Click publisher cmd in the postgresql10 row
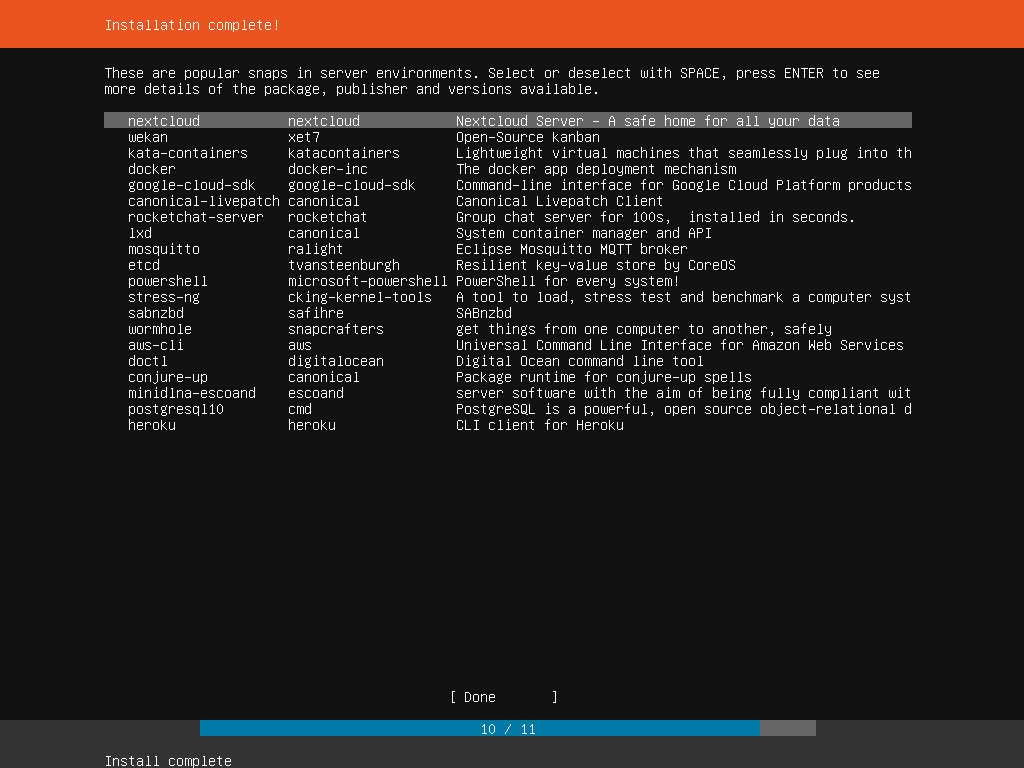This screenshot has width=1024, height=768. pos(300,409)
